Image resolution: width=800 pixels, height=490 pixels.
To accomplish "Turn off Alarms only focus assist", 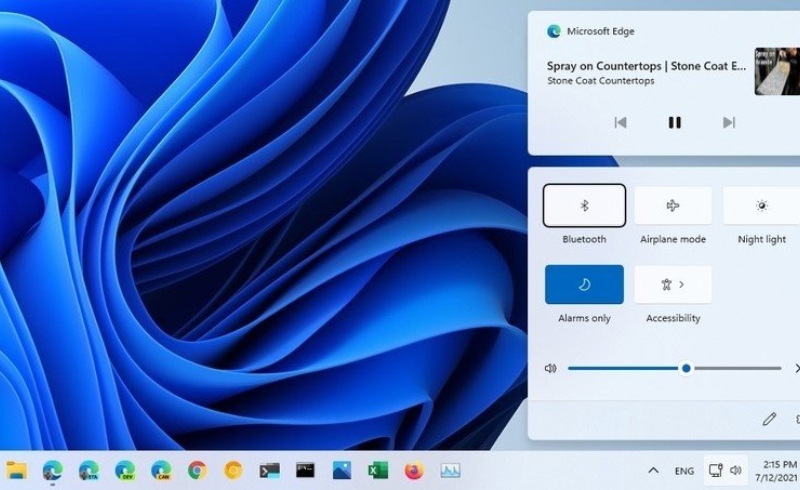I will 584,284.
